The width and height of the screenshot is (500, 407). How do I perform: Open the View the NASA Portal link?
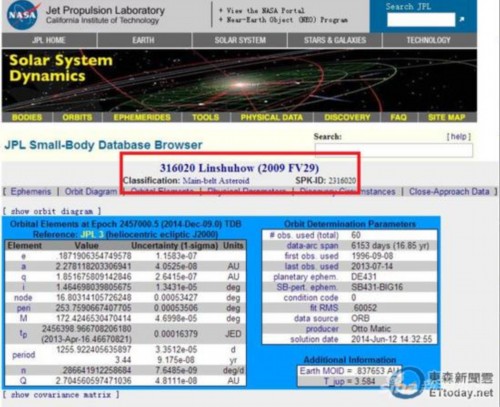265,11
